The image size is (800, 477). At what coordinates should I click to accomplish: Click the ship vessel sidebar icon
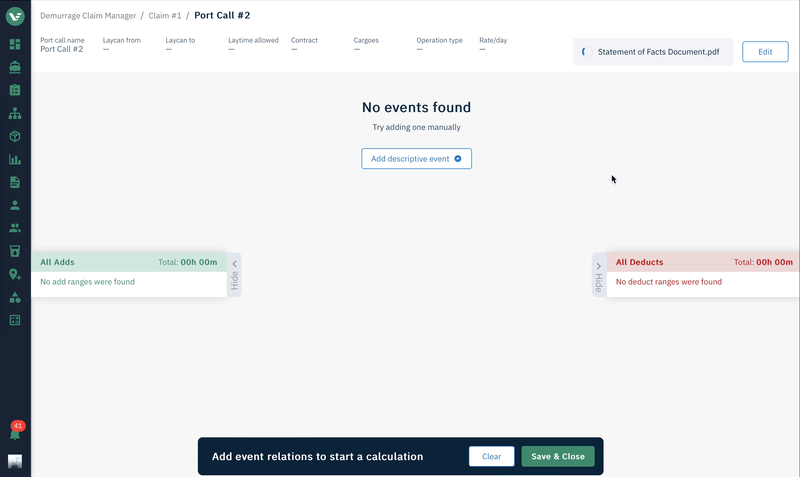click(x=15, y=67)
